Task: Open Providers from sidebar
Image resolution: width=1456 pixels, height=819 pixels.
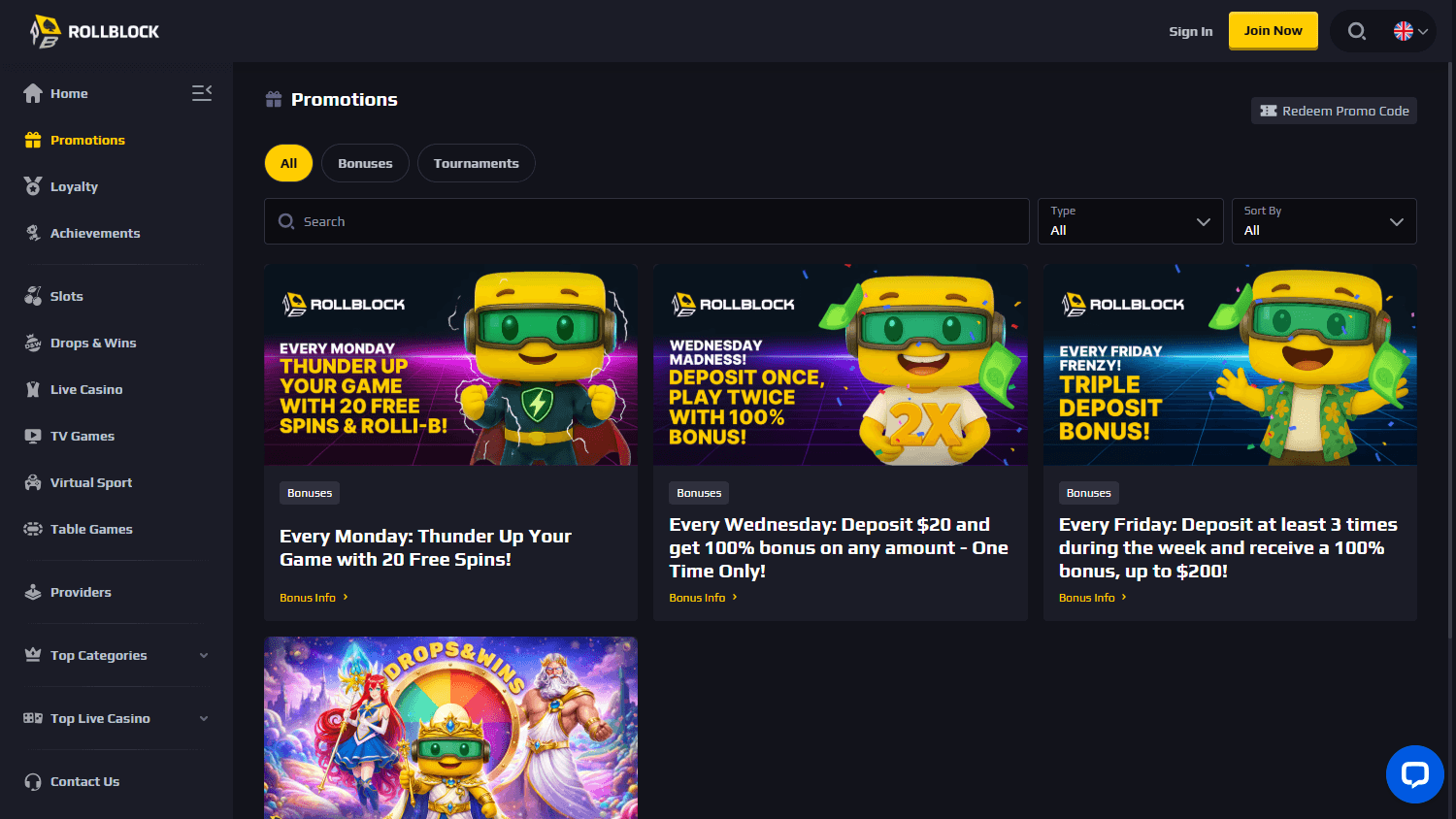Action: point(81,592)
